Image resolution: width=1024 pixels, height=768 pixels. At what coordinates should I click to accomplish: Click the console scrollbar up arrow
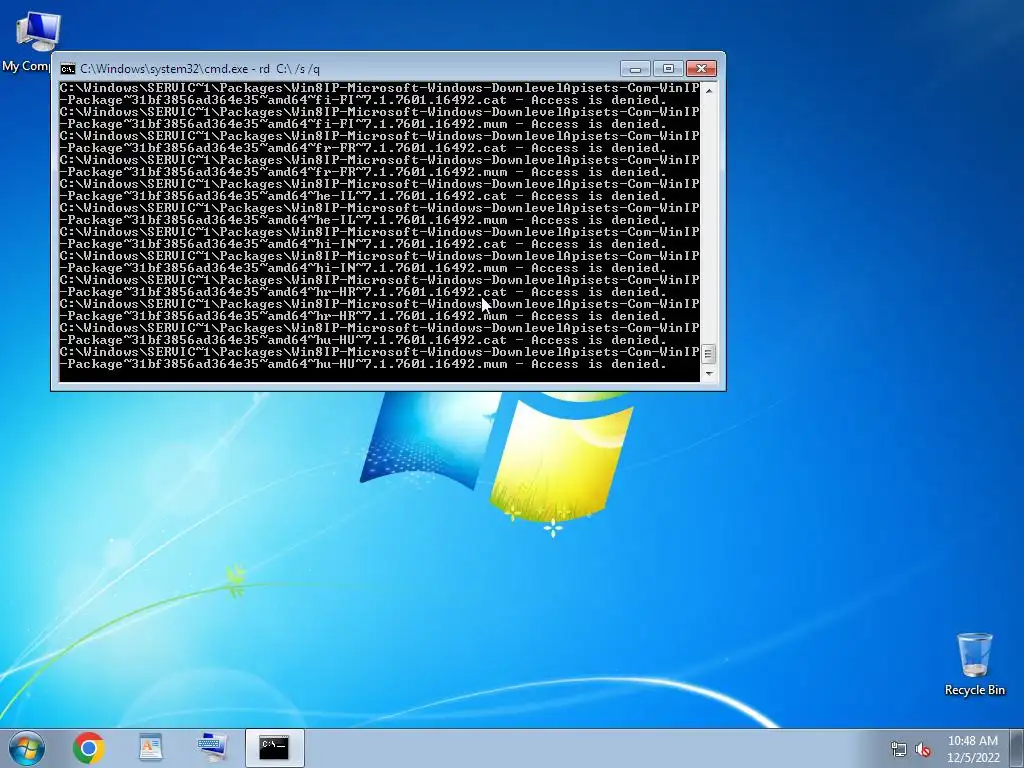tap(709, 91)
